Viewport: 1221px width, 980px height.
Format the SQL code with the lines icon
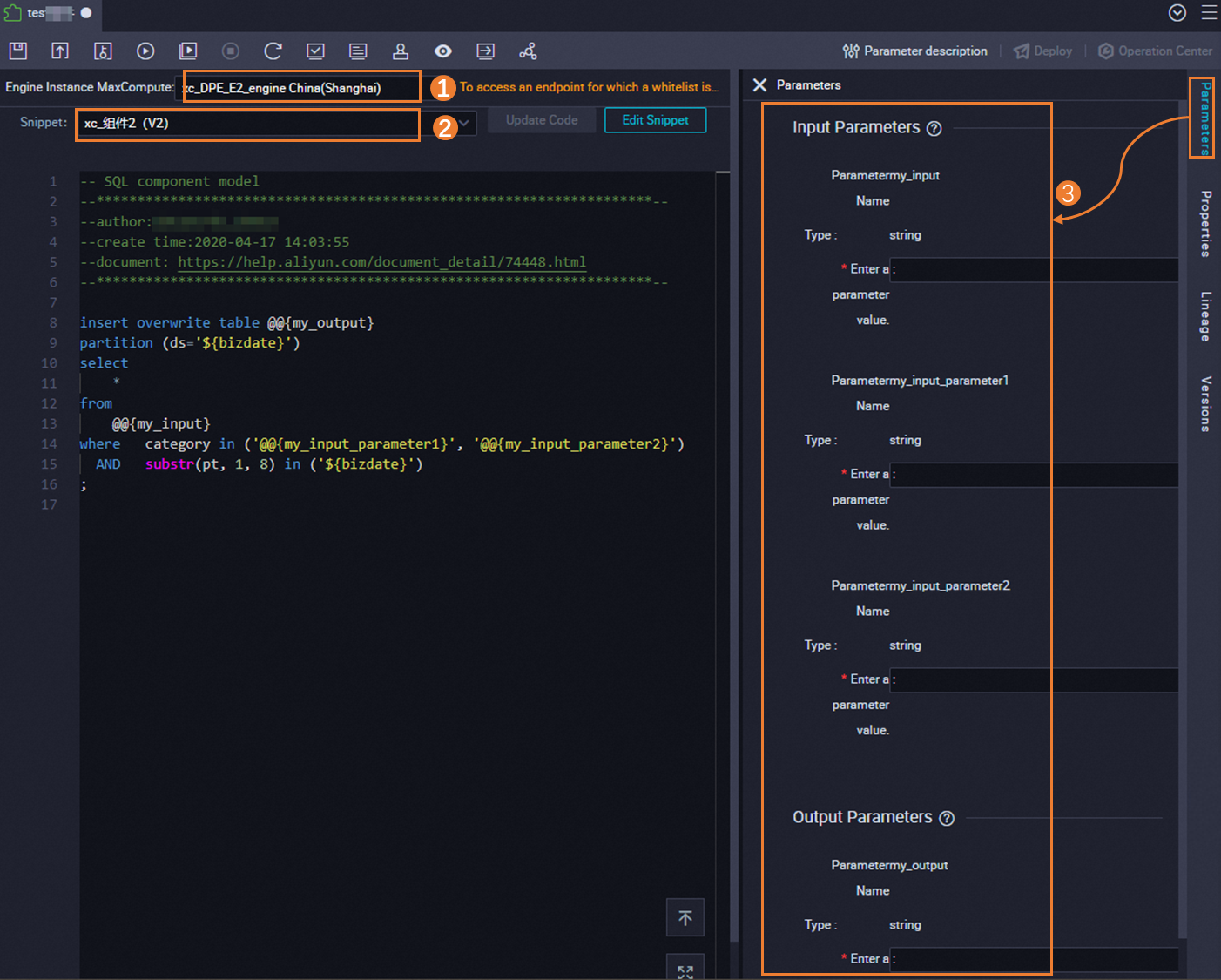pyautogui.click(x=357, y=51)
